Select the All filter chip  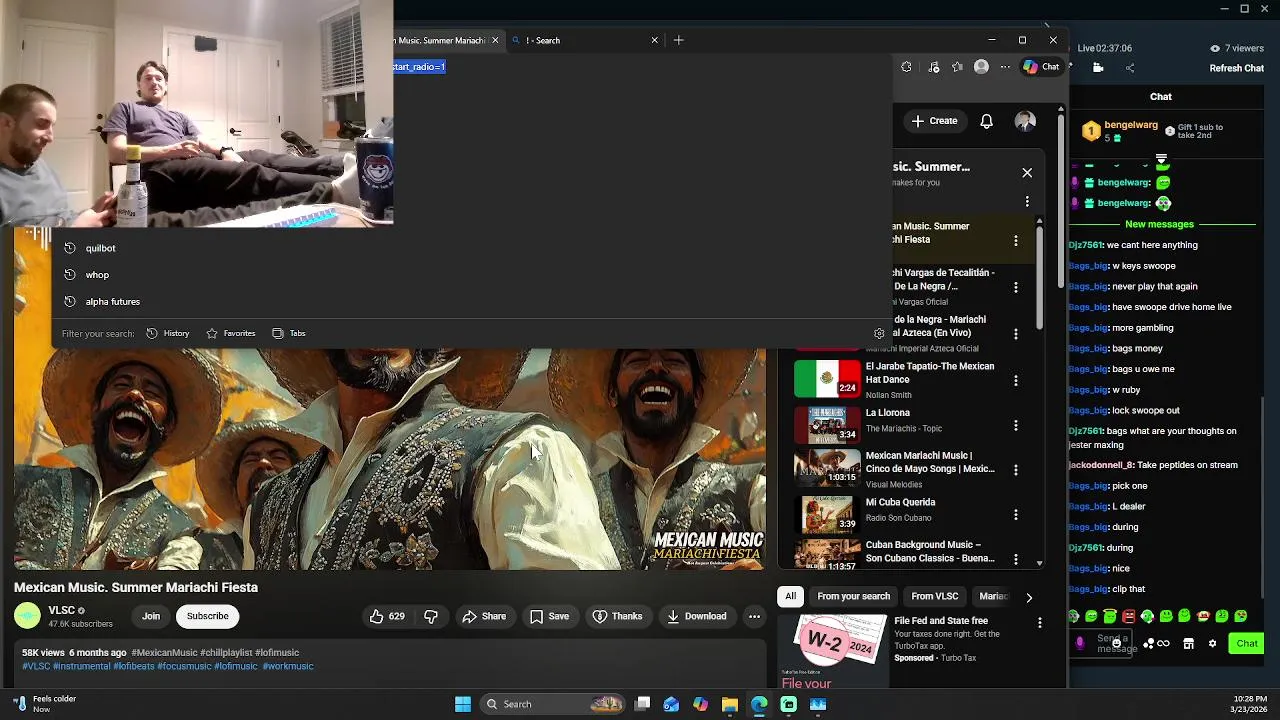click(790, 596)
